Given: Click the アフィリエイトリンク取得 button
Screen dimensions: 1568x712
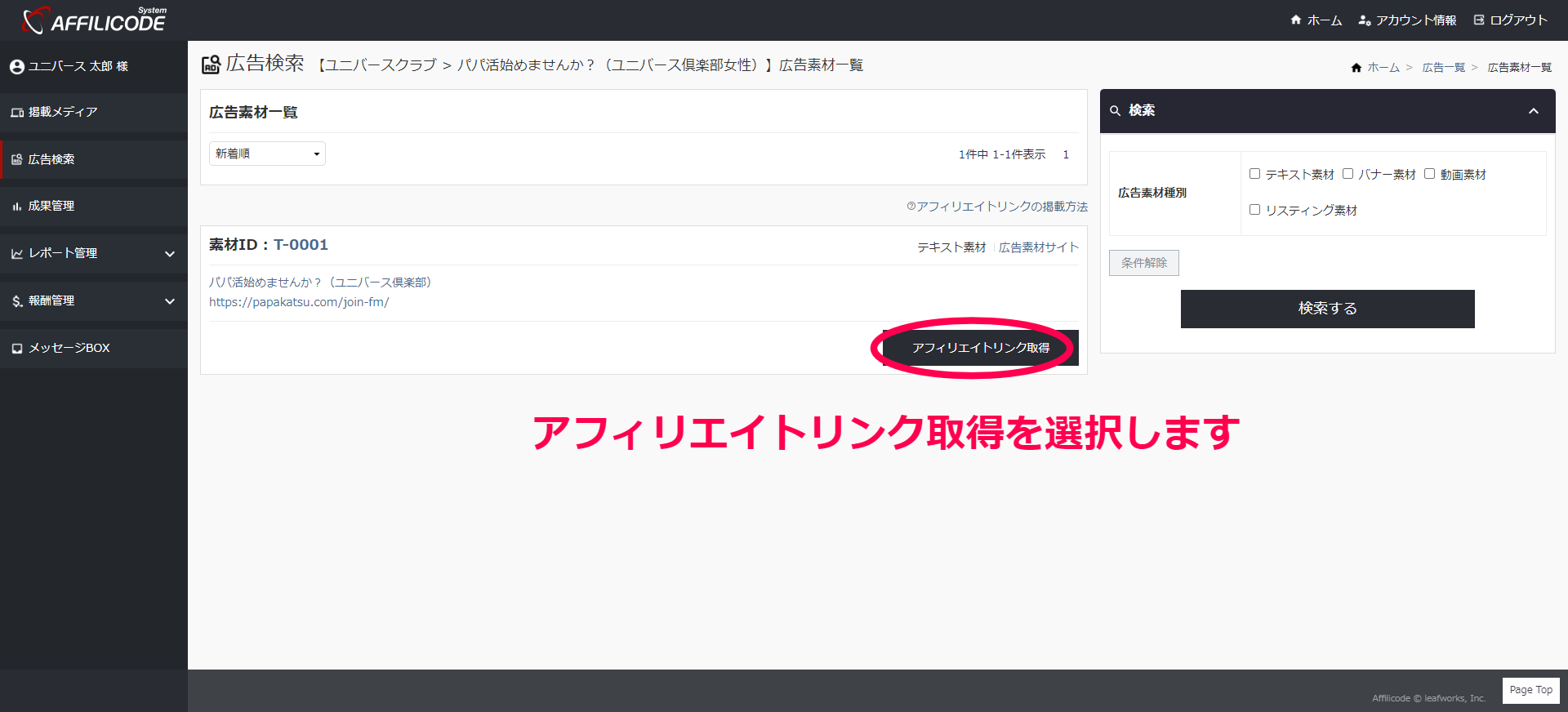Looking at the screenshot, I should 981,348.
